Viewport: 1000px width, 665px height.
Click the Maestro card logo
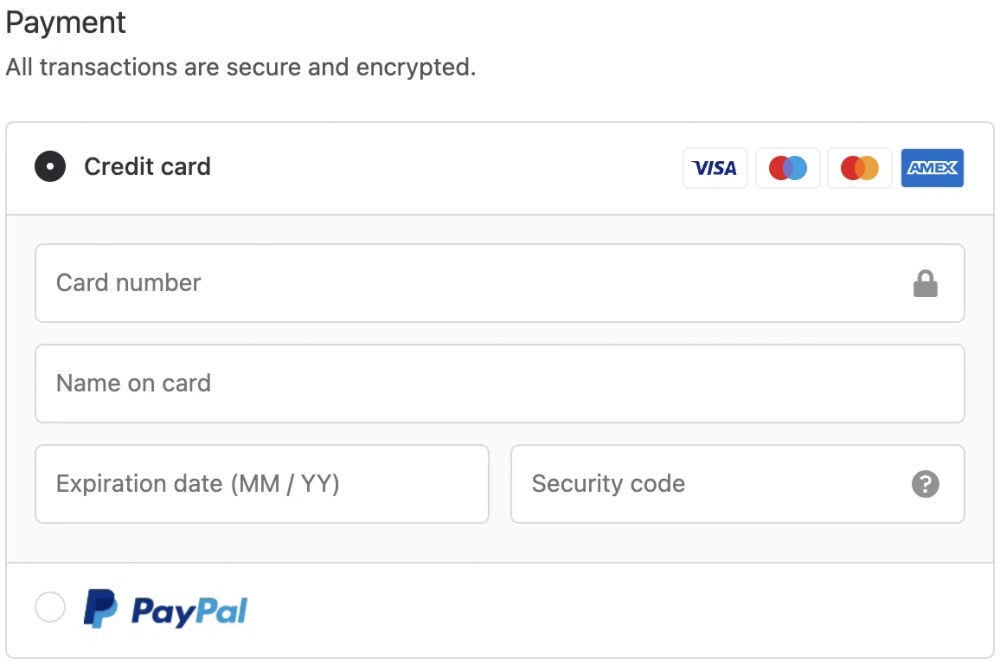click(788, 168)
